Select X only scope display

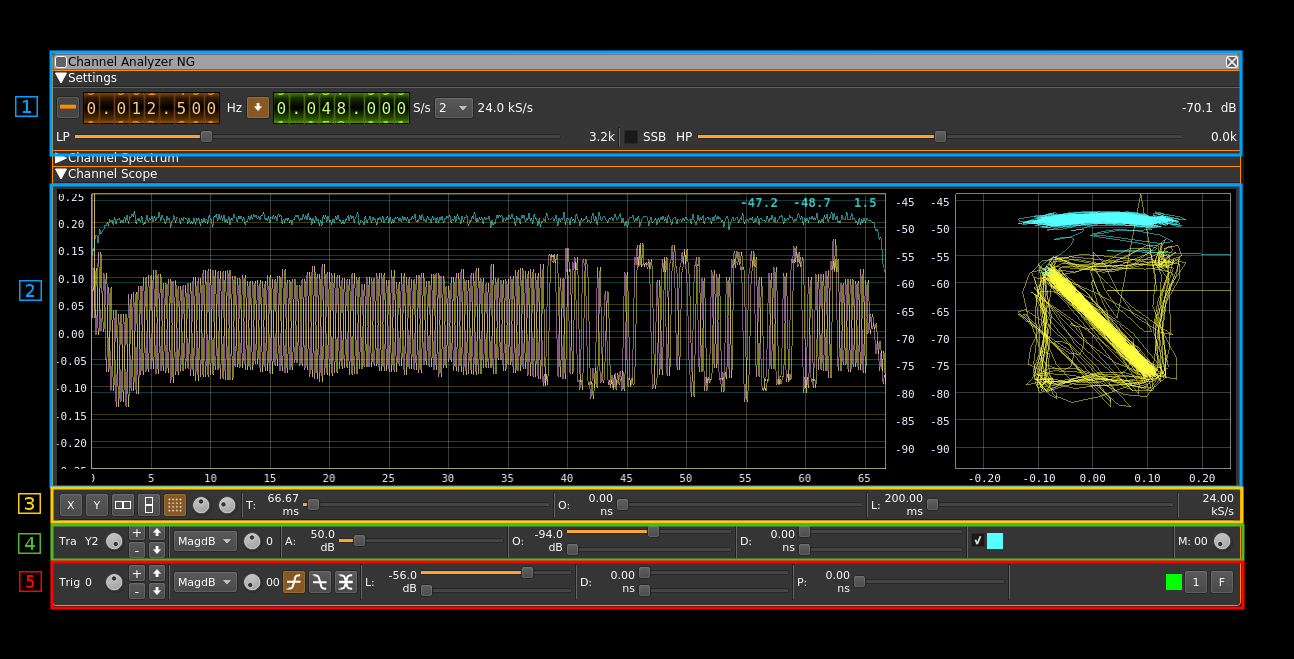tap(70, 505)
